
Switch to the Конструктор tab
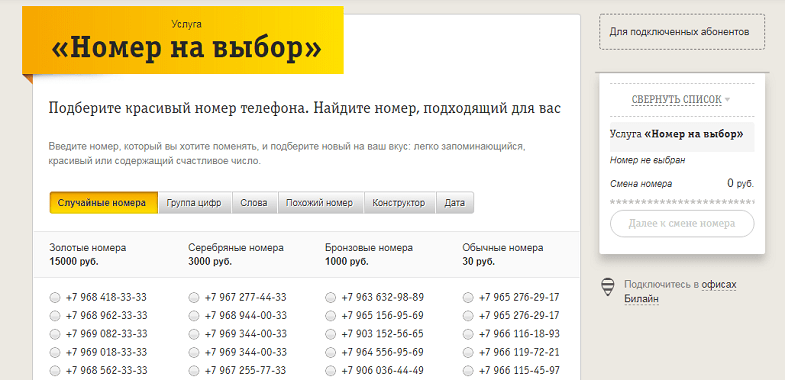tap(400, 203)
